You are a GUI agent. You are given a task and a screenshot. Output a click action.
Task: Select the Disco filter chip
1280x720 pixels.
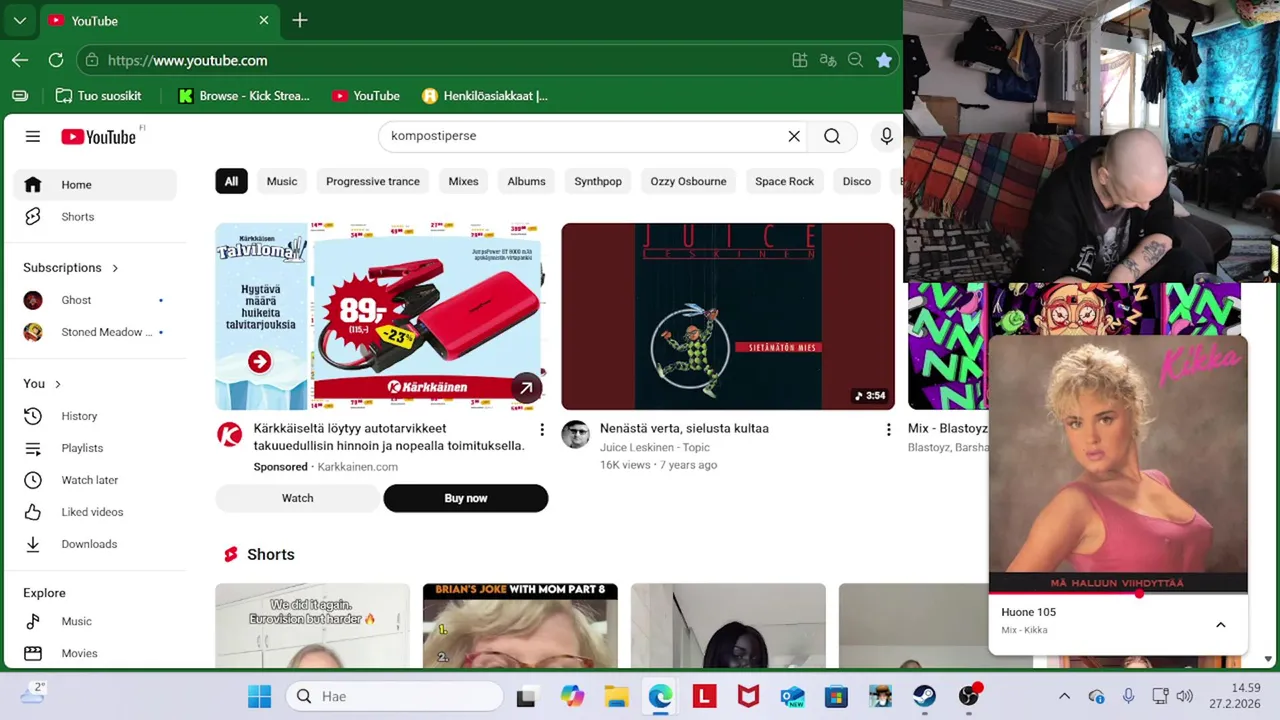(857, 181)
